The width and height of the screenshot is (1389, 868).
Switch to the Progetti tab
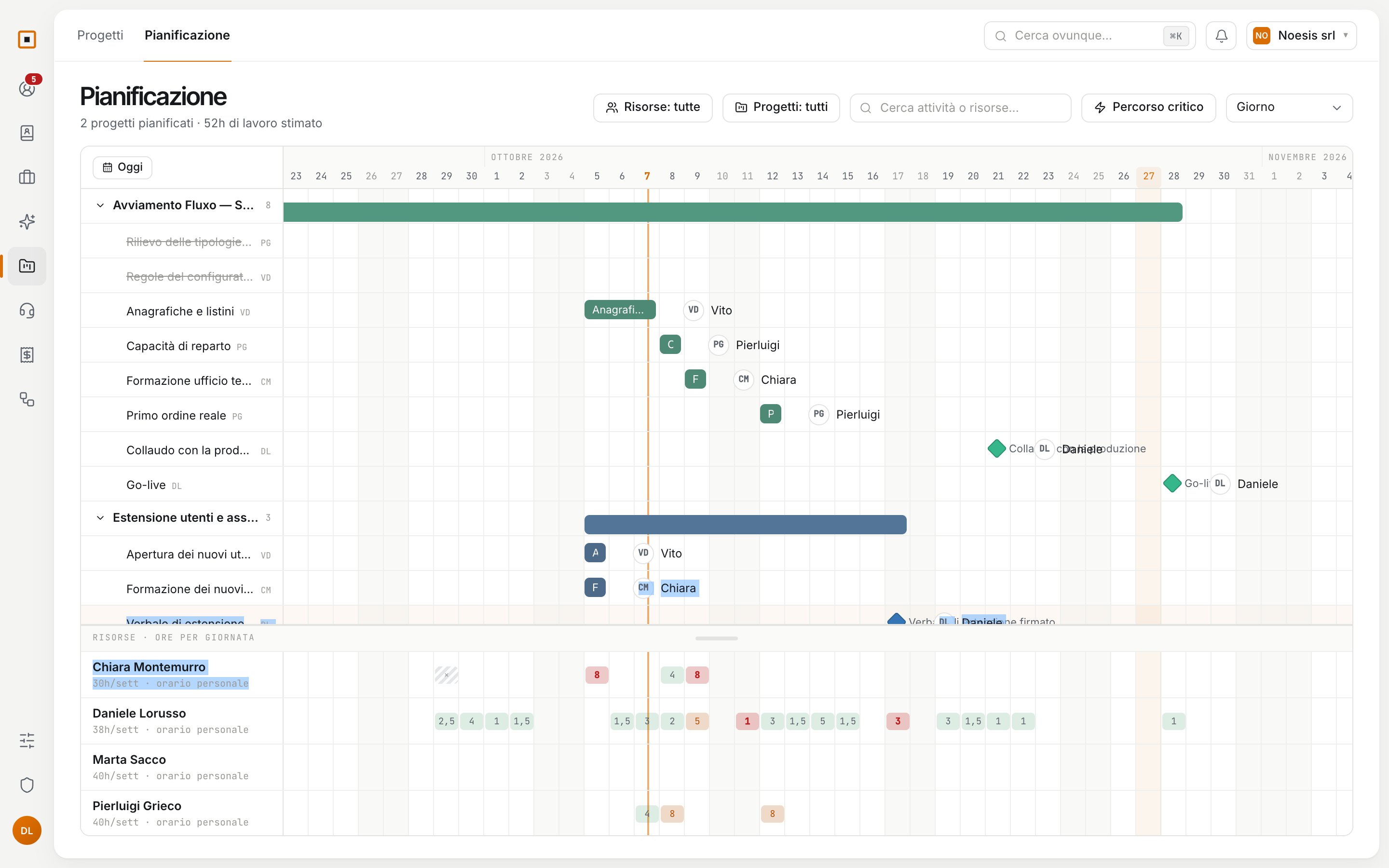100,36
